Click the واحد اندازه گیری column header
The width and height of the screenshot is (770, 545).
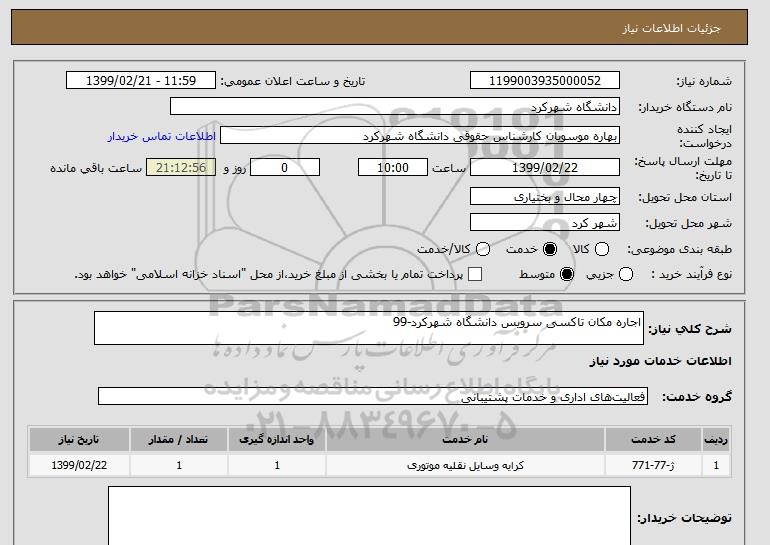(x=277, y=439)
